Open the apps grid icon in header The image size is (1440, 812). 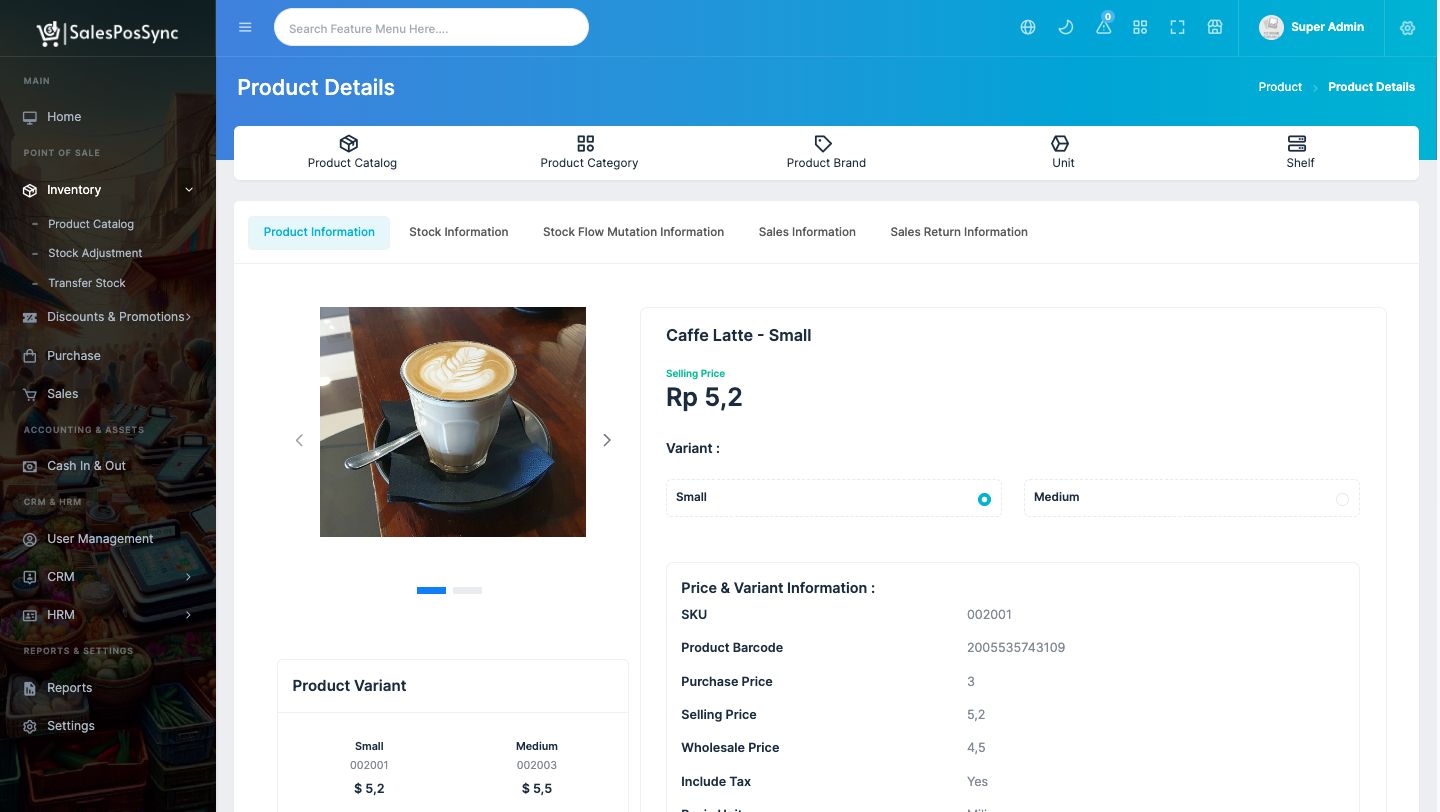pyautogui.click(x=1140, y=28)
